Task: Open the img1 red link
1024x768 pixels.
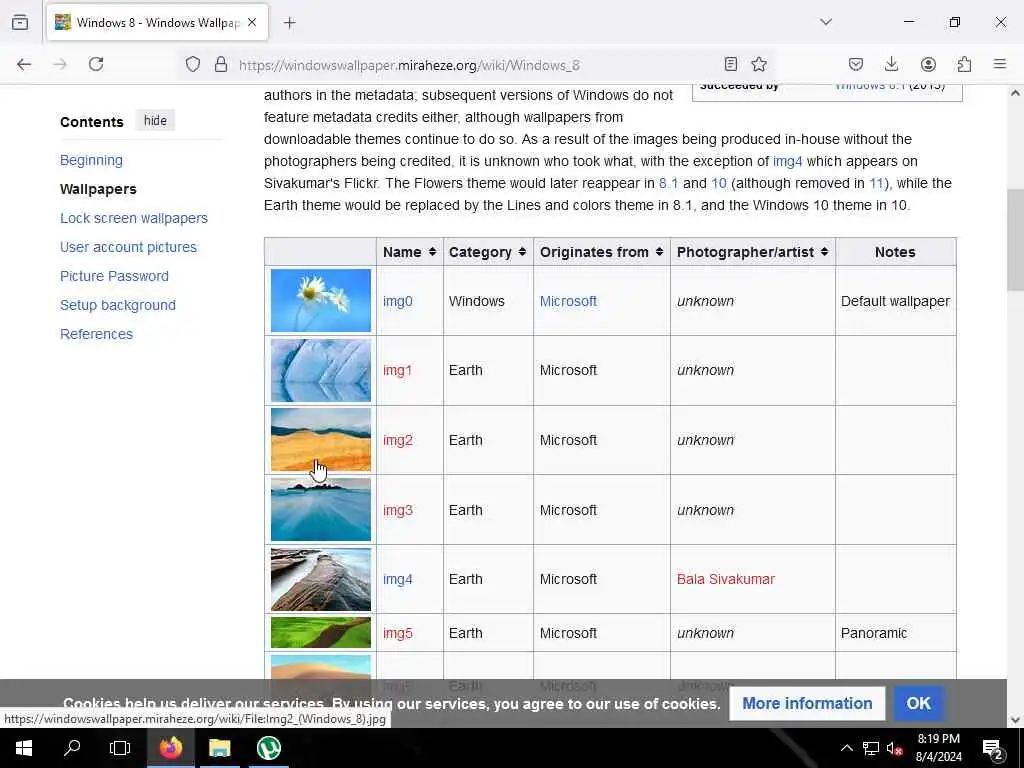Action: pos(398,370)
